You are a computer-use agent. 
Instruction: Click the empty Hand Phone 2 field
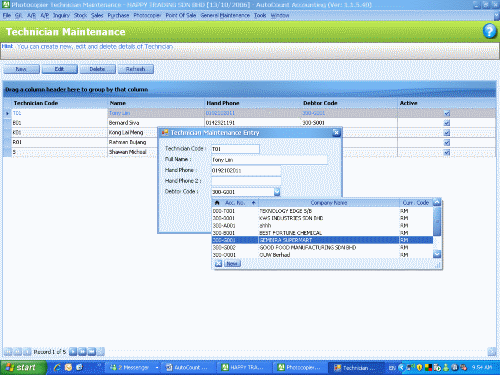click(x=246, y=181)
